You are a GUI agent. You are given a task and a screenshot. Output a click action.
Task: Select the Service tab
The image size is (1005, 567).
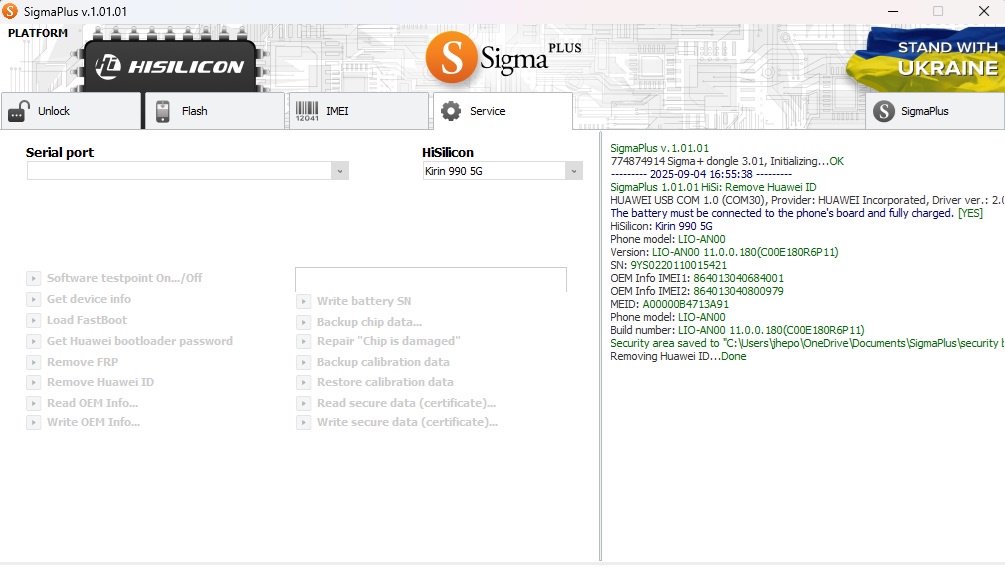point(502,111)
